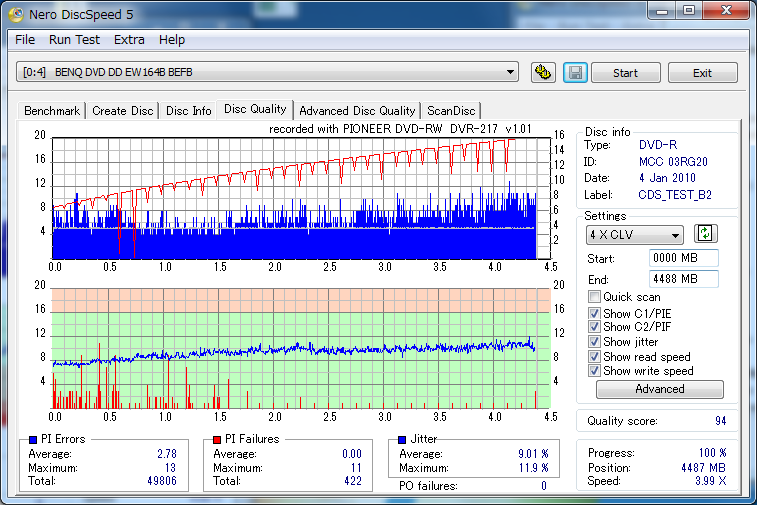This screenshot has height=505, width=757.
Task: Click the green refresh icon next to speed
Action: [706, 234]
